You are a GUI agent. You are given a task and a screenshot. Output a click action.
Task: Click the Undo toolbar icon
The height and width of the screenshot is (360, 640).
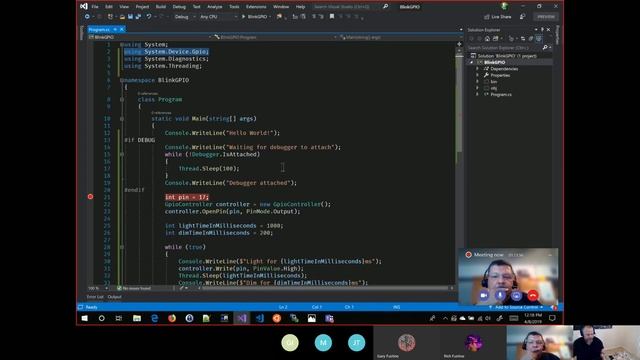(x=149, y=17)
